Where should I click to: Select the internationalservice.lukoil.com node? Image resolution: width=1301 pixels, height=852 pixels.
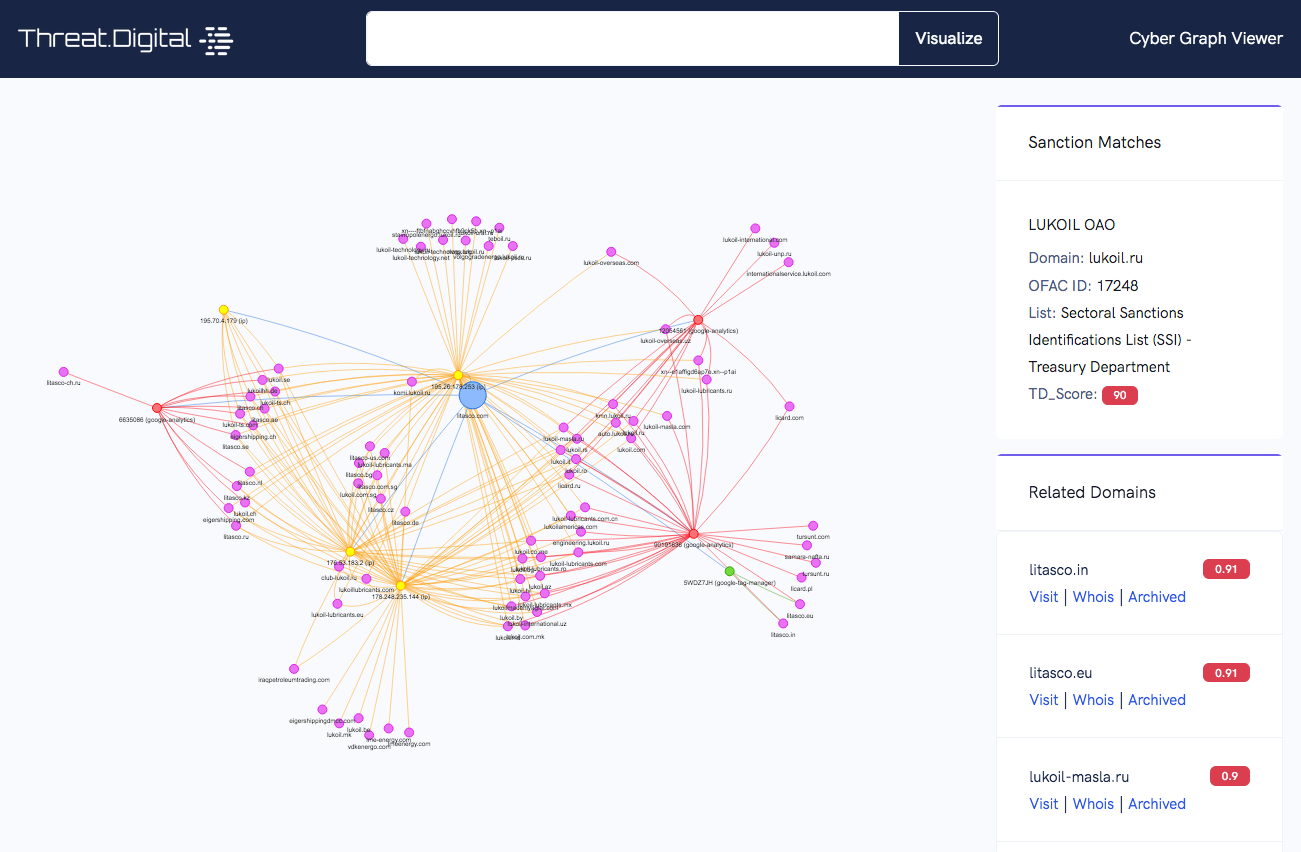pyautogui.click(x=788, y=262)
